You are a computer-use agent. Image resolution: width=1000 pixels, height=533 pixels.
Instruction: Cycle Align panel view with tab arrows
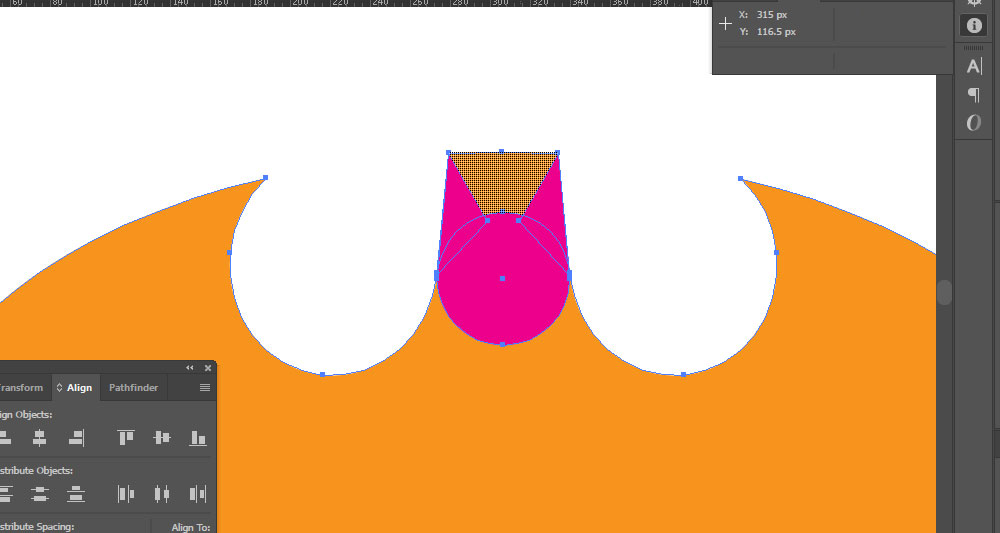pyautogui.click(x=59, y=388)
